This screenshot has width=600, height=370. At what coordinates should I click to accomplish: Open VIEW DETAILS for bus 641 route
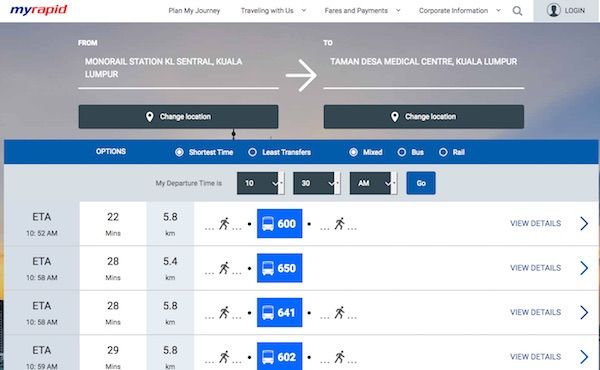(535, 312)
